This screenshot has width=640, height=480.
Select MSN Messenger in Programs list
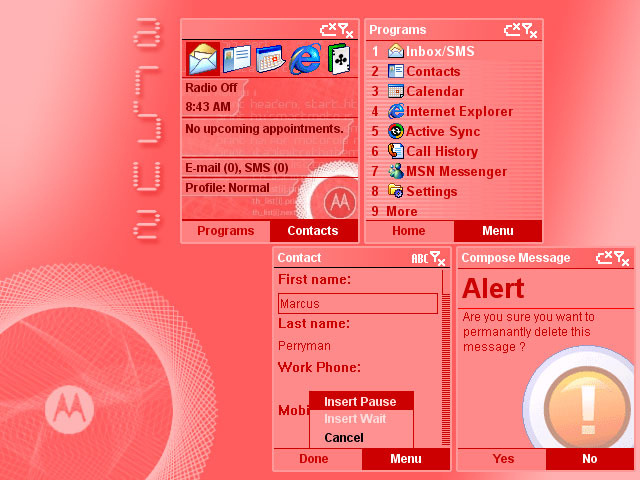pyautogui.click(x=454, y=171)
